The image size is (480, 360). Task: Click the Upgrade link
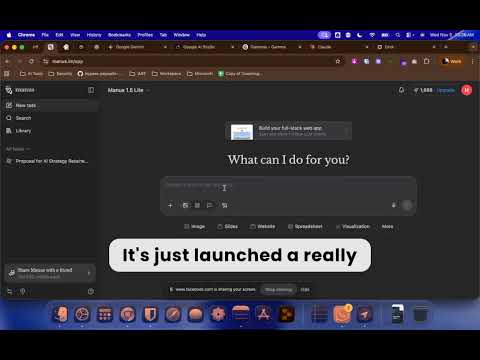point(445,90)
